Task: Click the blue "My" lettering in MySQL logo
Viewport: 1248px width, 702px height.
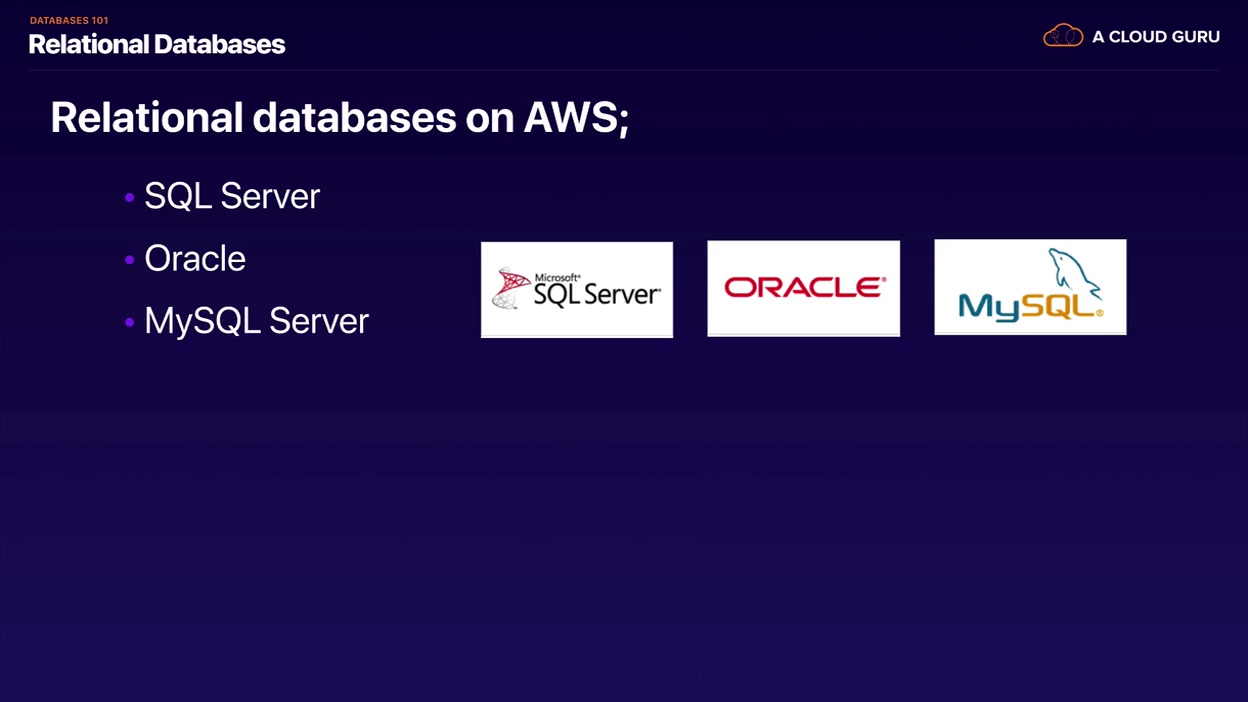Action: [x=985, y=307]
